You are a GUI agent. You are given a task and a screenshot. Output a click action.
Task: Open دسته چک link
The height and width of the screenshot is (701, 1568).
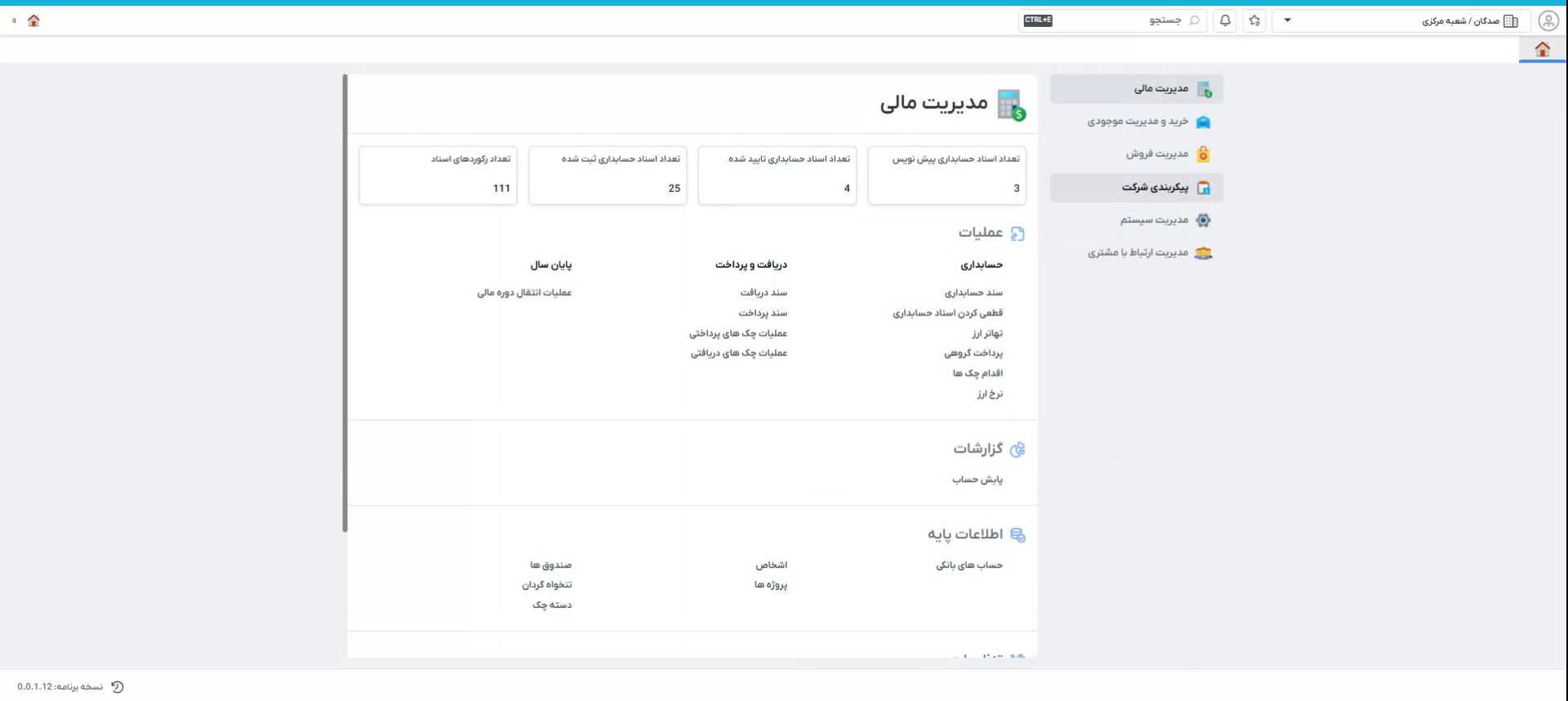552,605
